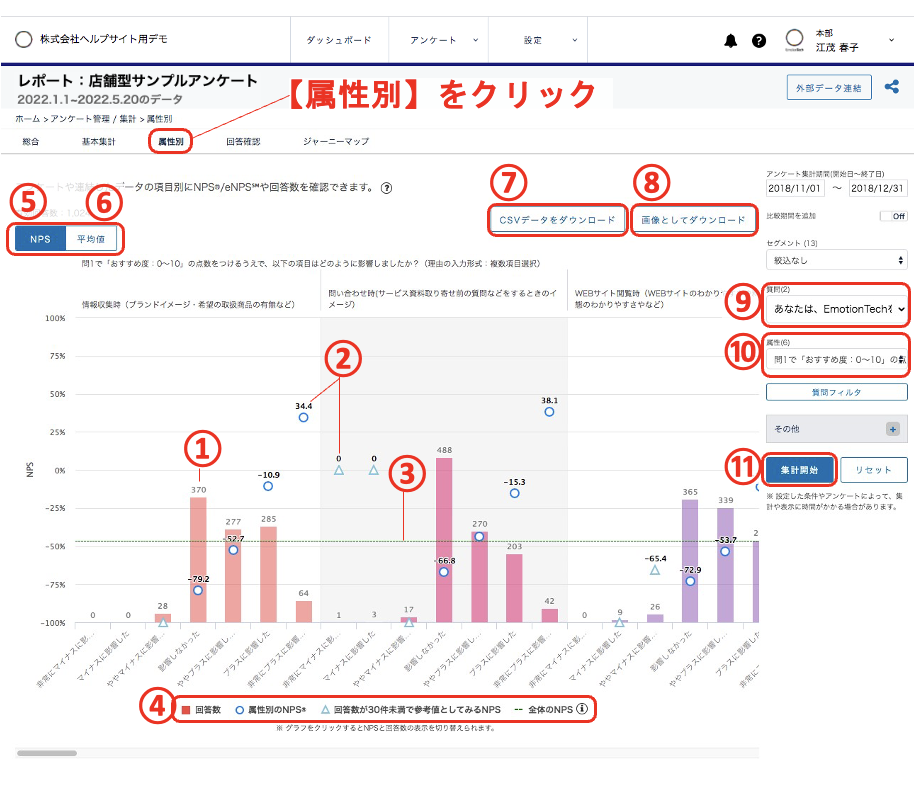This screenshot has height=798, width=914.
Task: Open the user avatar for 江茂 春子
Action: pos(795,38)
